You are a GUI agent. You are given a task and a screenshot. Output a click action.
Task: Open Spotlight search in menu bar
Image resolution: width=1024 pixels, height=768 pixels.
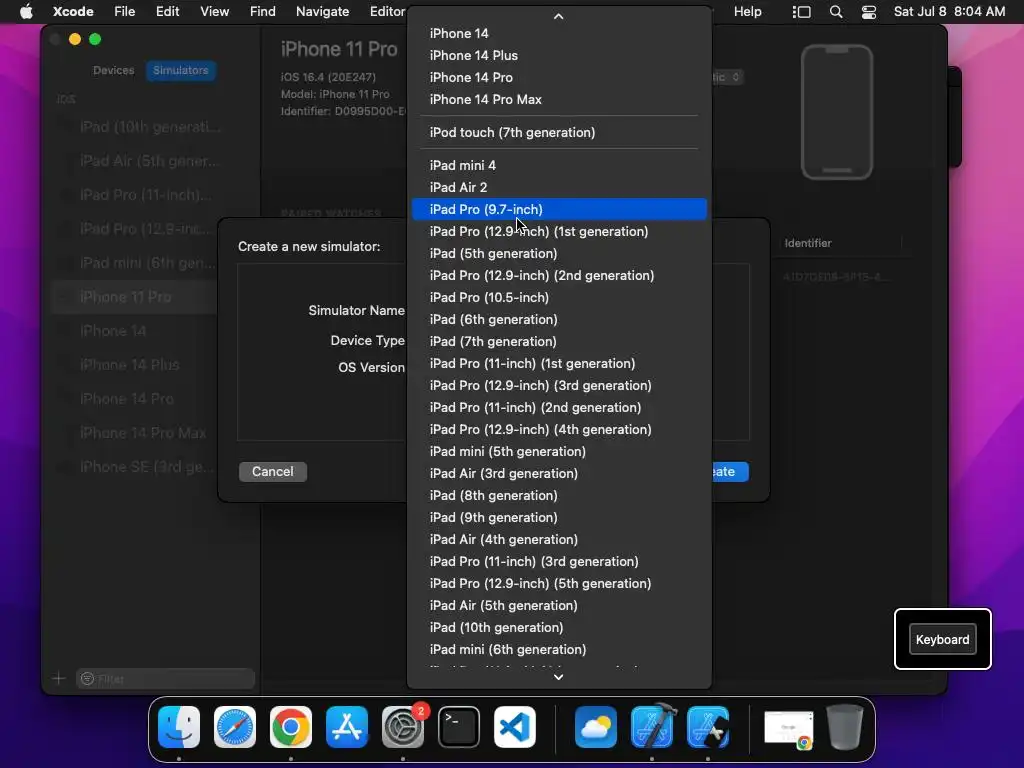(x=835, y=12)
